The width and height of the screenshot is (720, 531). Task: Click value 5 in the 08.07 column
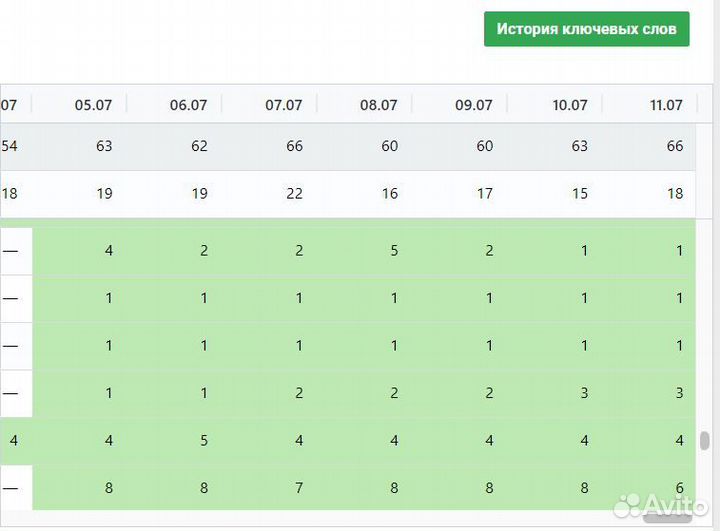click(x=394, y=251)
